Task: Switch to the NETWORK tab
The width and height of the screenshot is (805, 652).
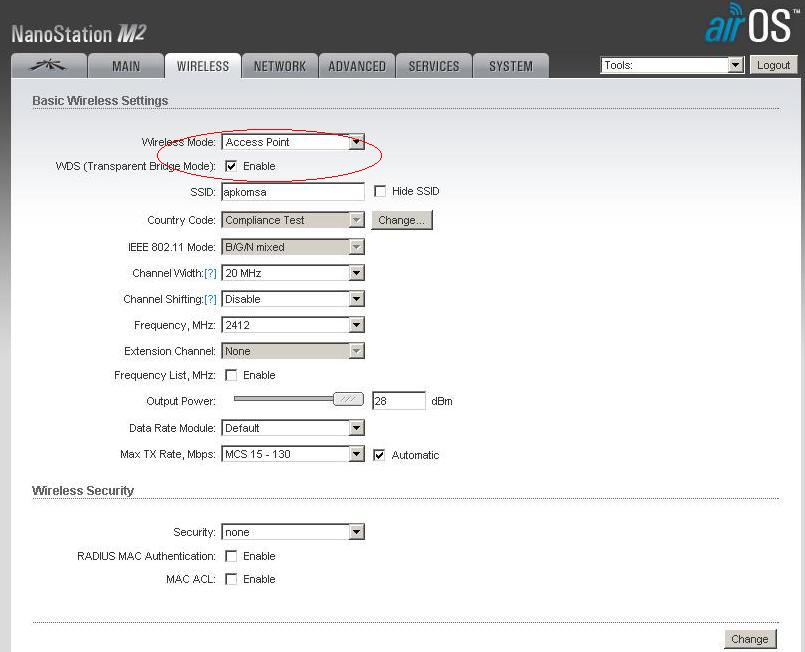Action: point(279,66)
